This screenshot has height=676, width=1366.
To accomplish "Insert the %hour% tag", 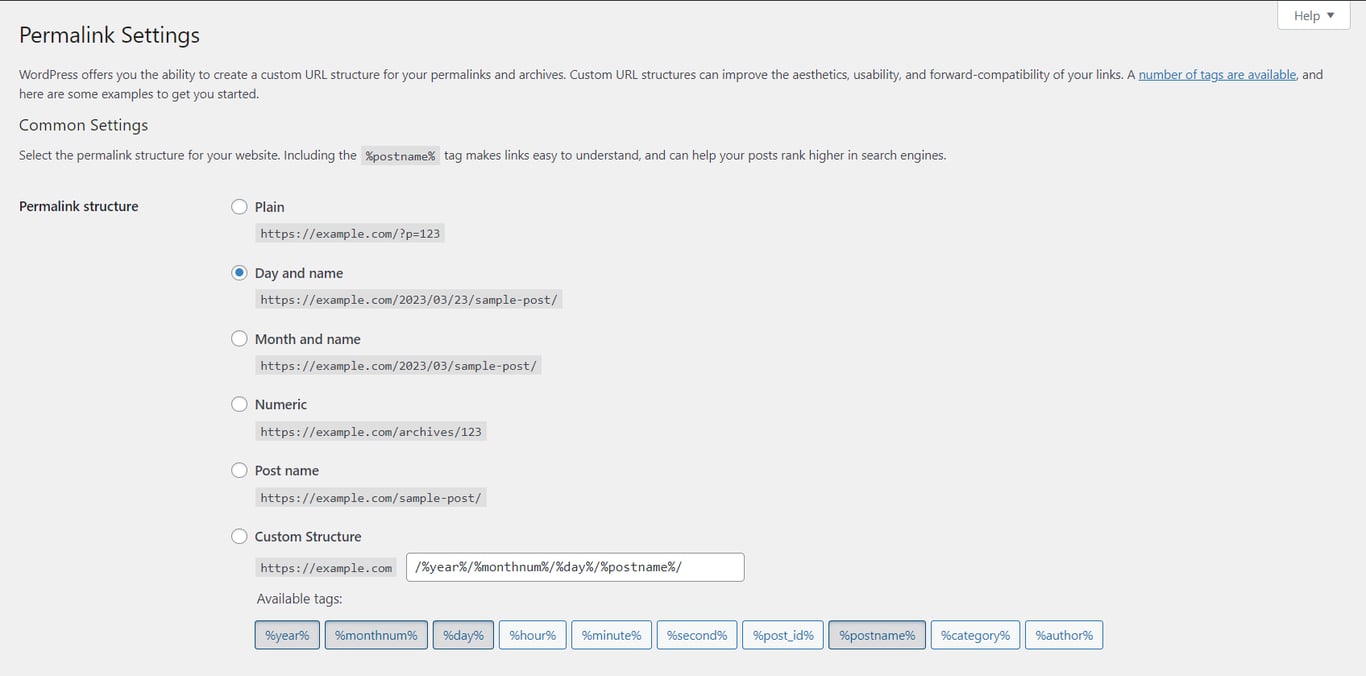I will tap(532, 634).
